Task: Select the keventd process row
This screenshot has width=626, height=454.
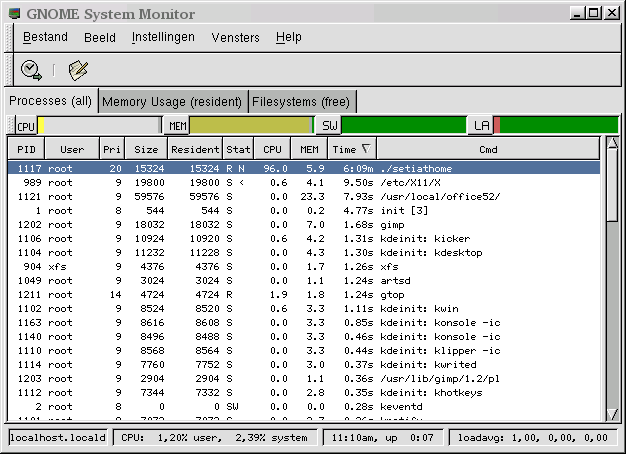Action: (x=304, y=406)
